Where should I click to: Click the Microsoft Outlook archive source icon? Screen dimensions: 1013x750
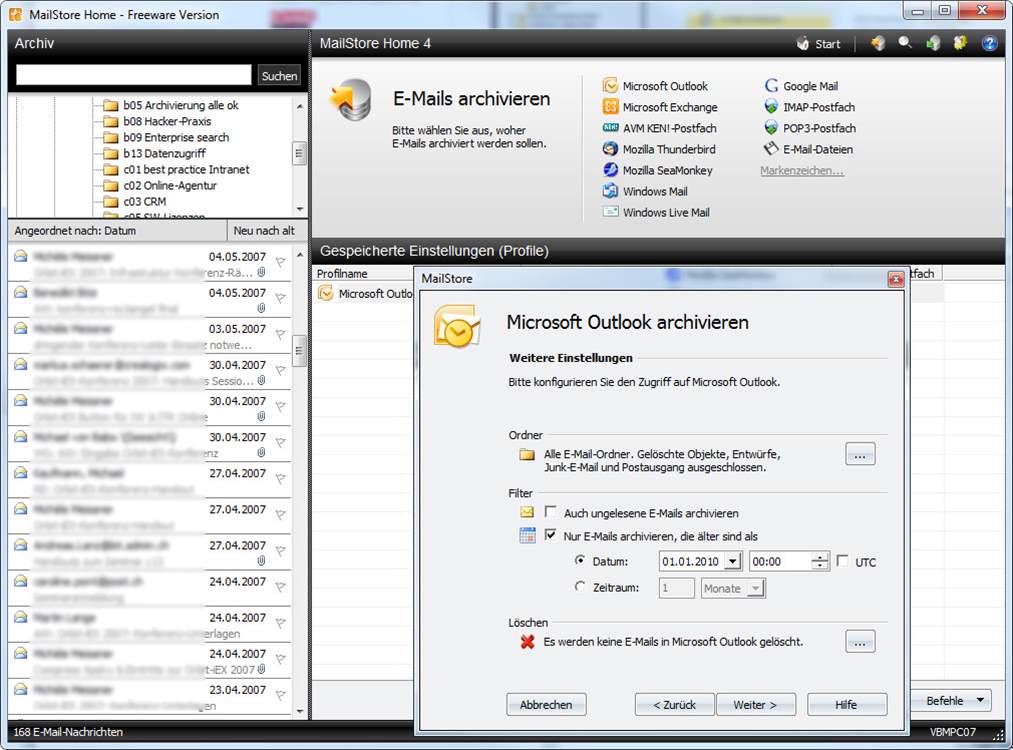pos(610,85)
